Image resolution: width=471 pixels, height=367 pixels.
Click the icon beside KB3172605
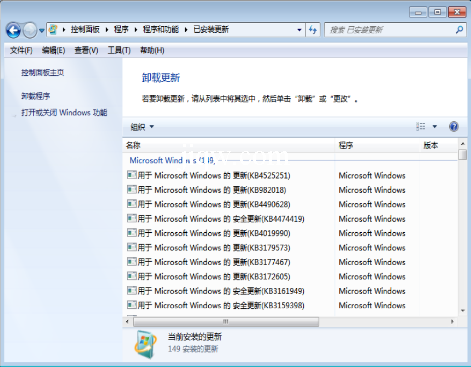(x=132, y=276)
